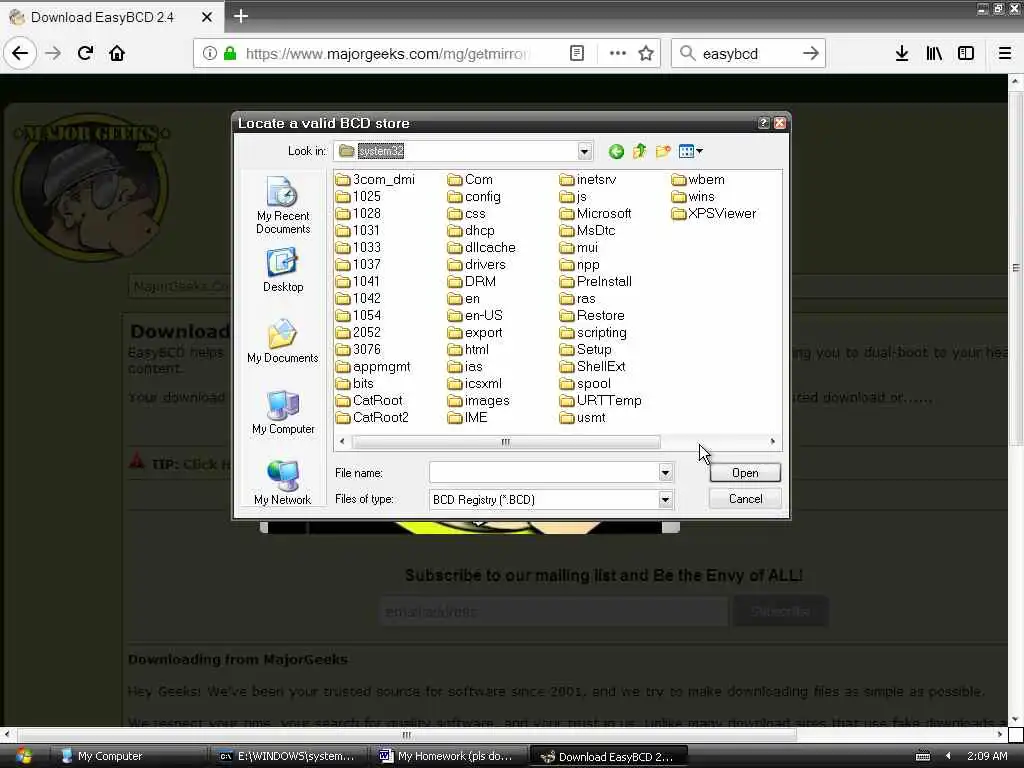Open My Network in places bar
This screenshot has height=768, width=1024.
click(283, 483)
